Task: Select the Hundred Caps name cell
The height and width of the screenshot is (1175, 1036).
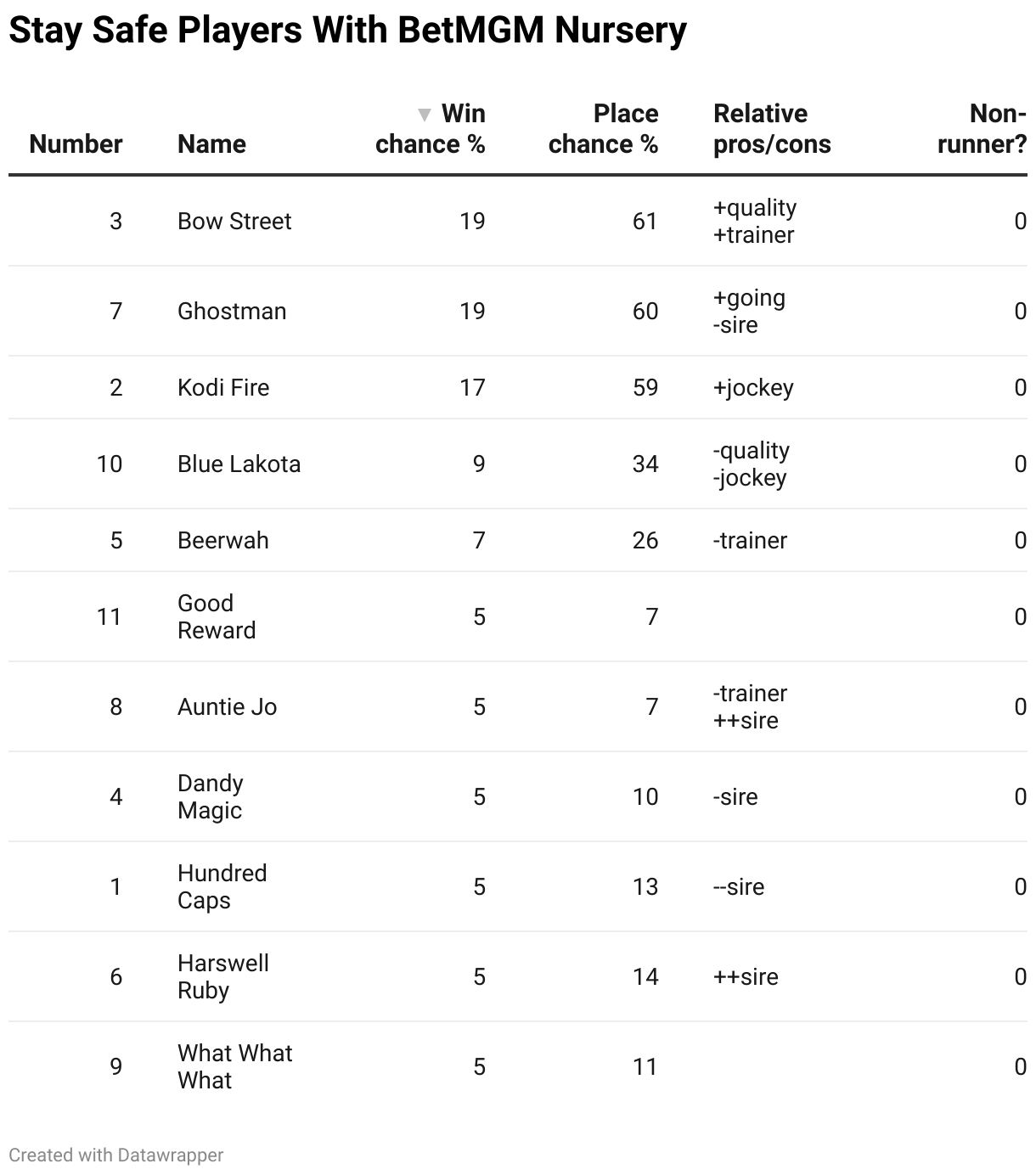Action: (x=222, y=887)
